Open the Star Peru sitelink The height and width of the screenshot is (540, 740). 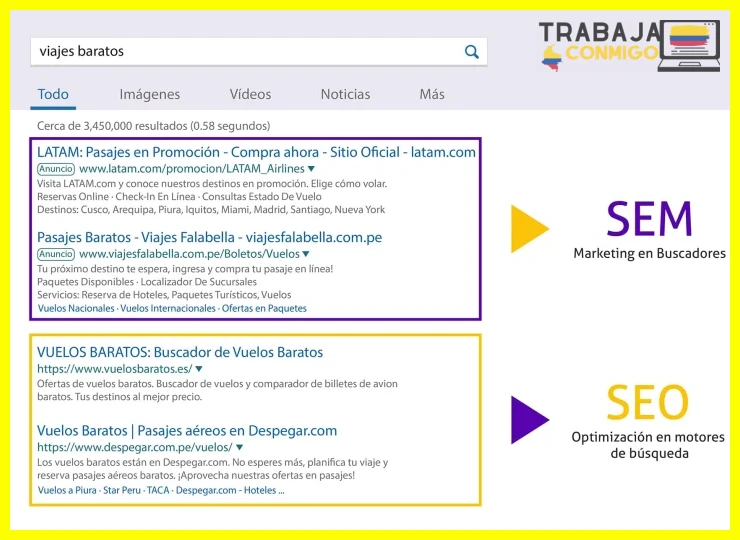coord(122,490)
